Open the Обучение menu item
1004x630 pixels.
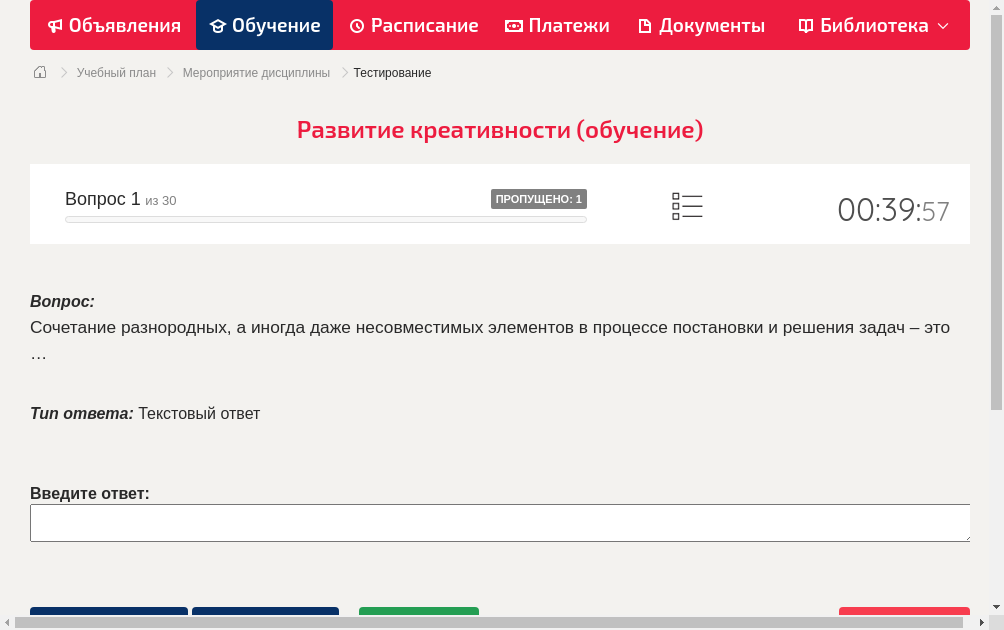[264, 25]
